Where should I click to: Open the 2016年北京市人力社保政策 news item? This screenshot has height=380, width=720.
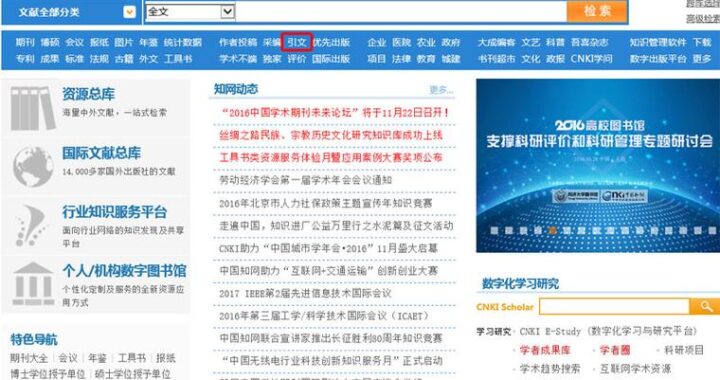tap(326, 203)
